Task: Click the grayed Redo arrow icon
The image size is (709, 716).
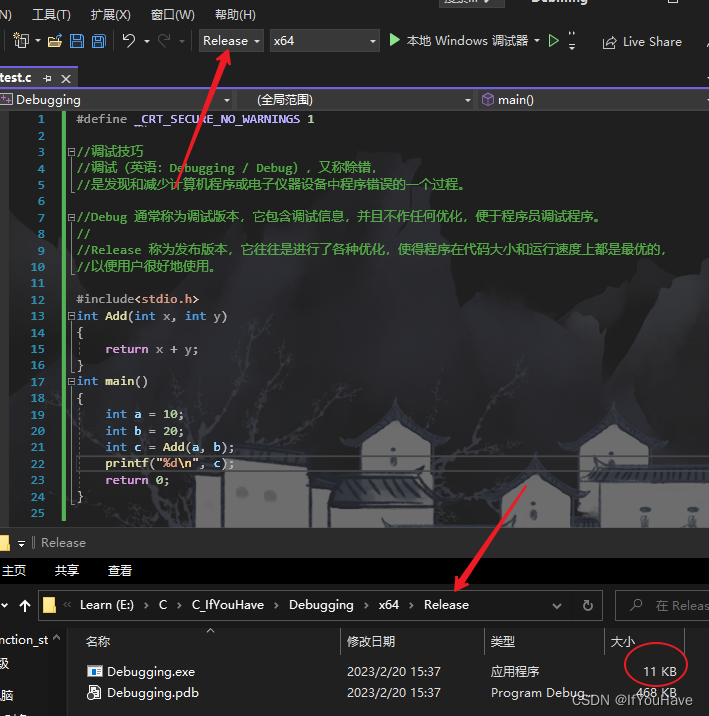Action: coord(164,41)
